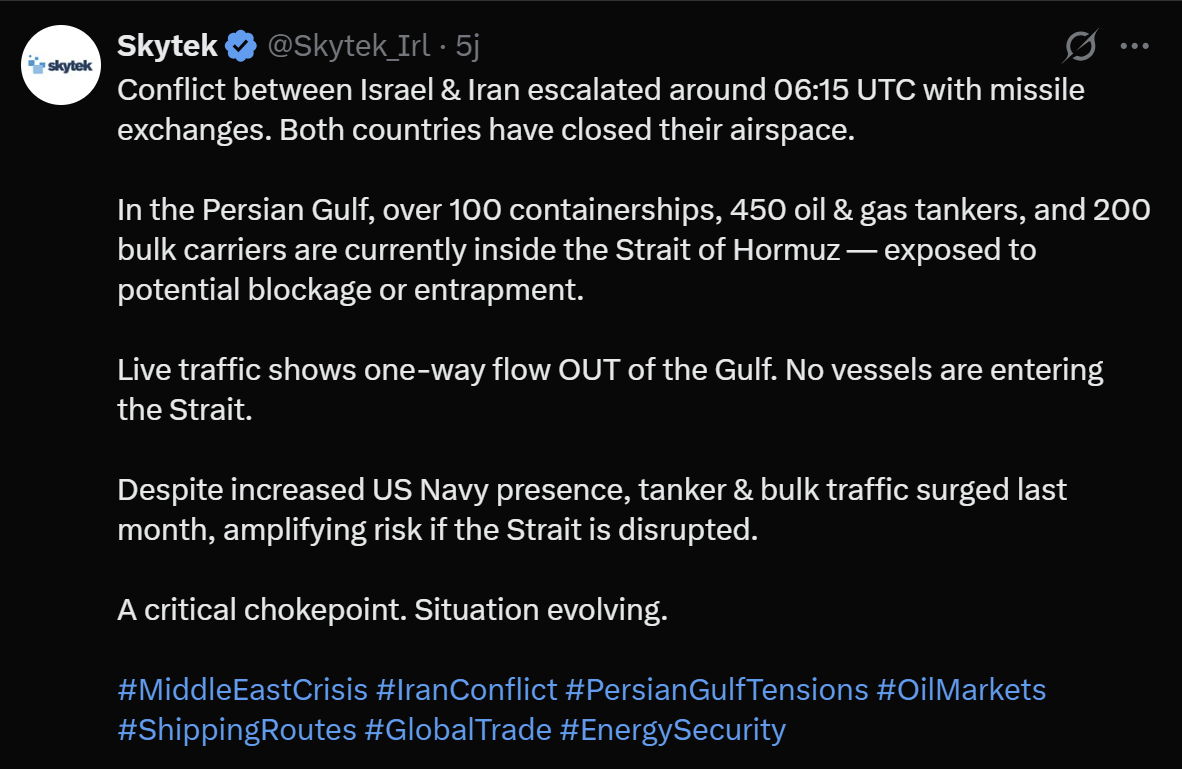Visit the #EnergySecurity hashtag

672,730
